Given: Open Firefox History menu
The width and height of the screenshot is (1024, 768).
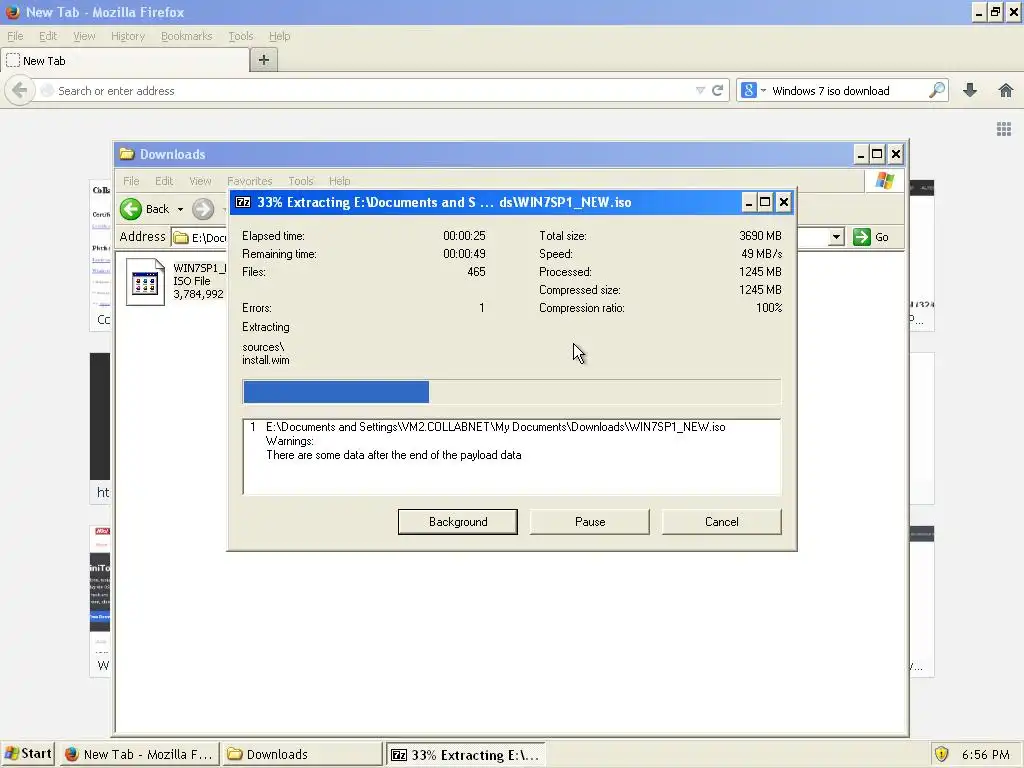Looking at the screenshot, I should [x=128, y=36].
